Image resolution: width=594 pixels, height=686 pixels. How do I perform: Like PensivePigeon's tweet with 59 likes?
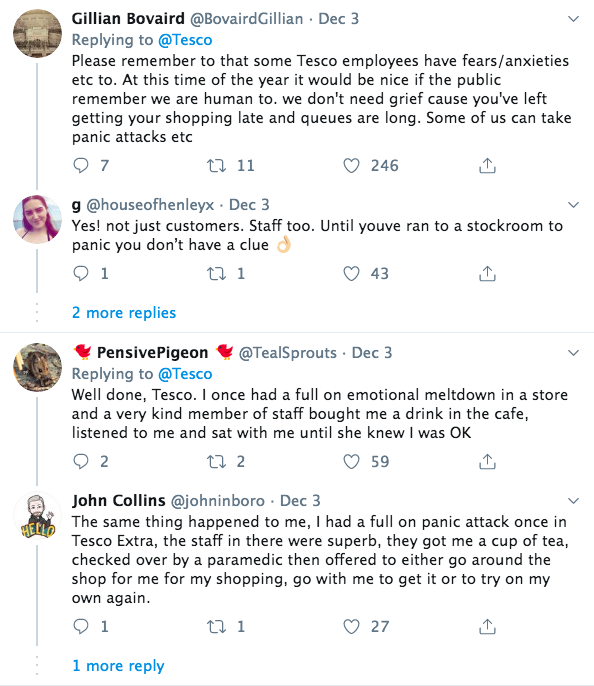(x=351, y=462)
